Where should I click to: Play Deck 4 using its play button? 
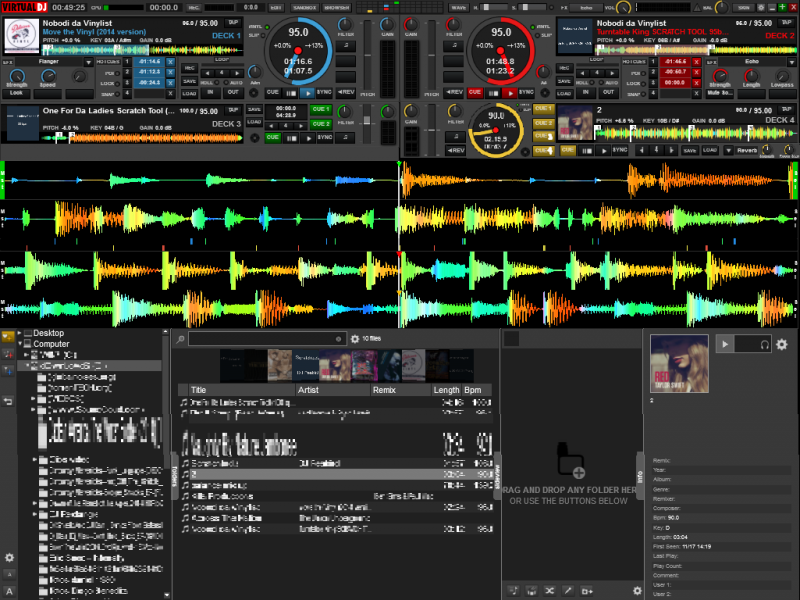point(604,151)
